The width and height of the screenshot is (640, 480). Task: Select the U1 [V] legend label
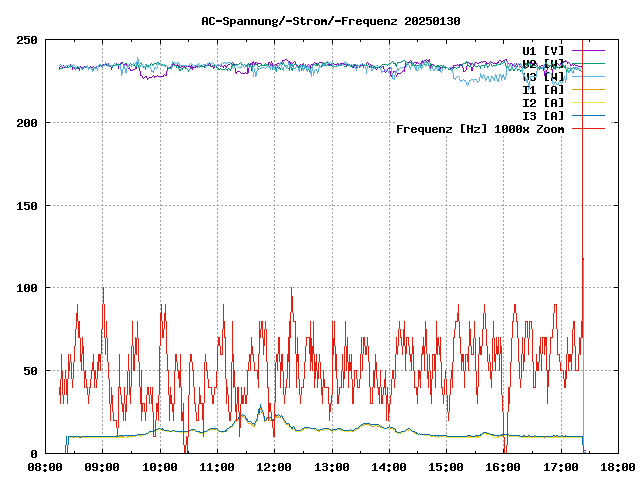[543, 50]
